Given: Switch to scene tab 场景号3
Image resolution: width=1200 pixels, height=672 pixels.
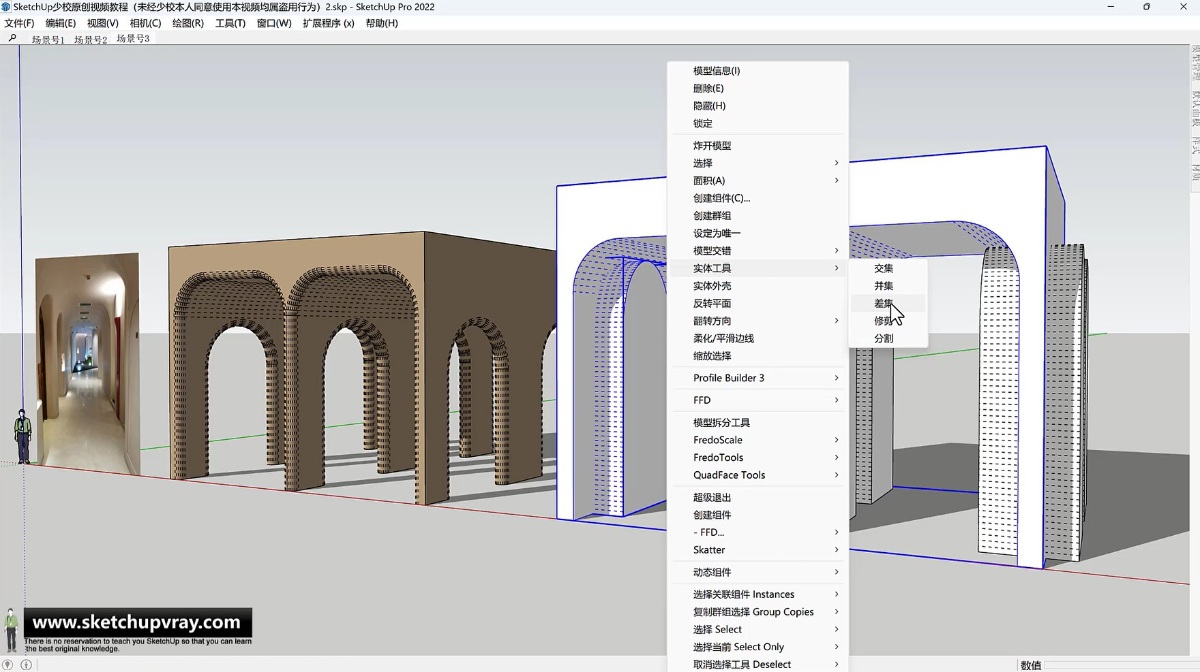Looking at the screenshot, I should (133, 39).
